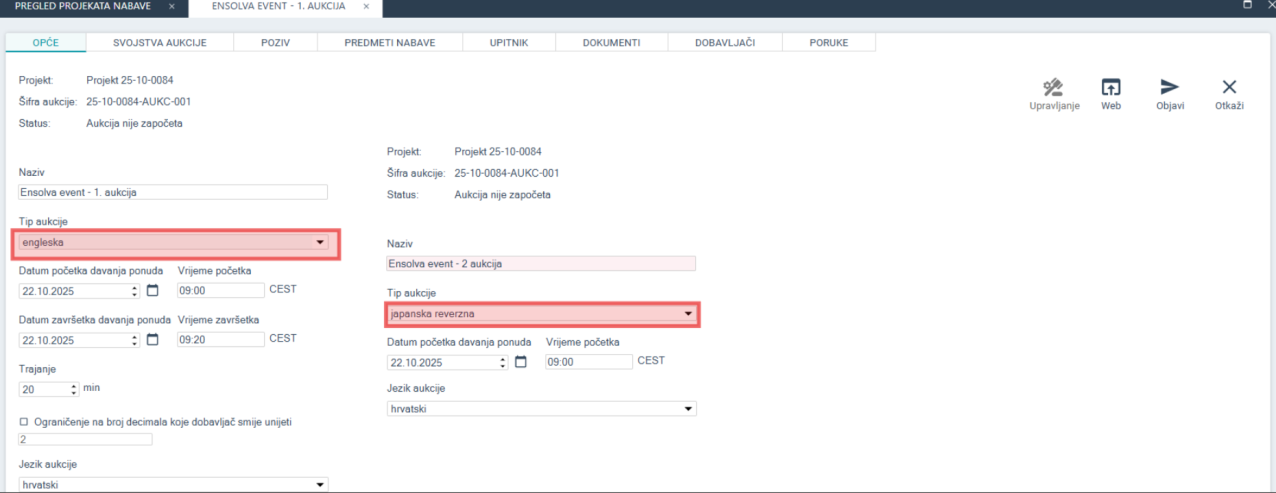Publish the auction with Objavi
1276x493 pixels.
(x=1169, y=87)
